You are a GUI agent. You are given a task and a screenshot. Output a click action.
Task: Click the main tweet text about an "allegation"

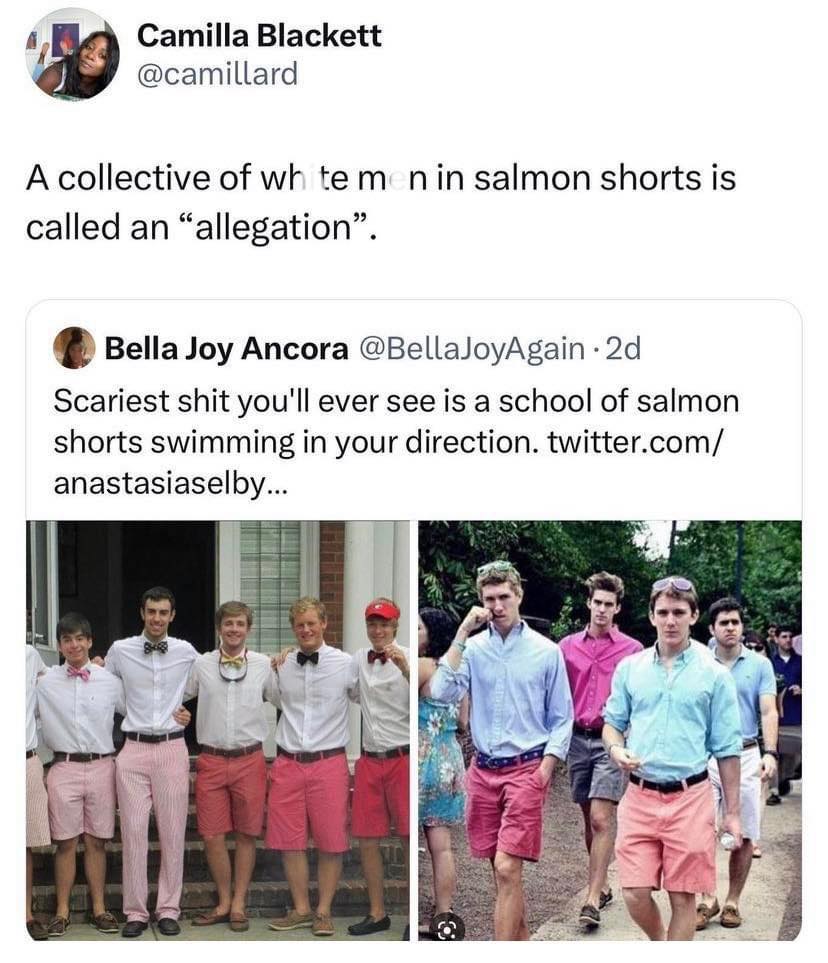tap(380, 202)
